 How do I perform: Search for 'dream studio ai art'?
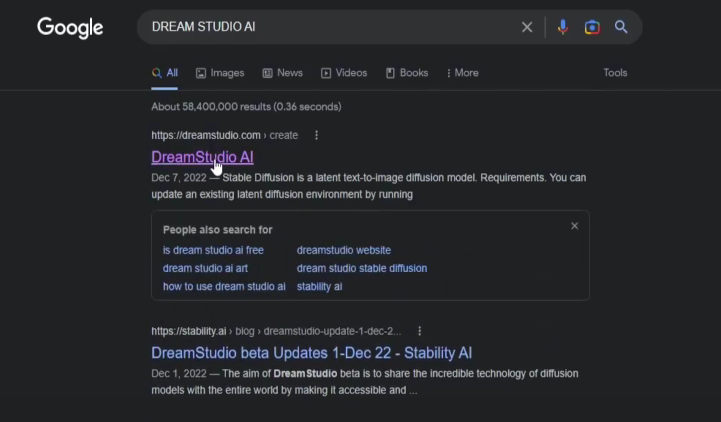point(205,268)
